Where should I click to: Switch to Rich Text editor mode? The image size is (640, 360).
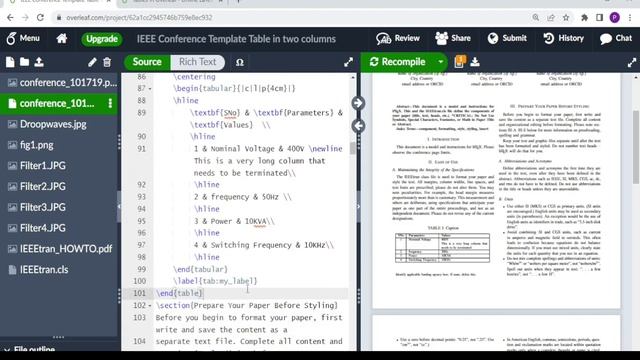(198, 62)
